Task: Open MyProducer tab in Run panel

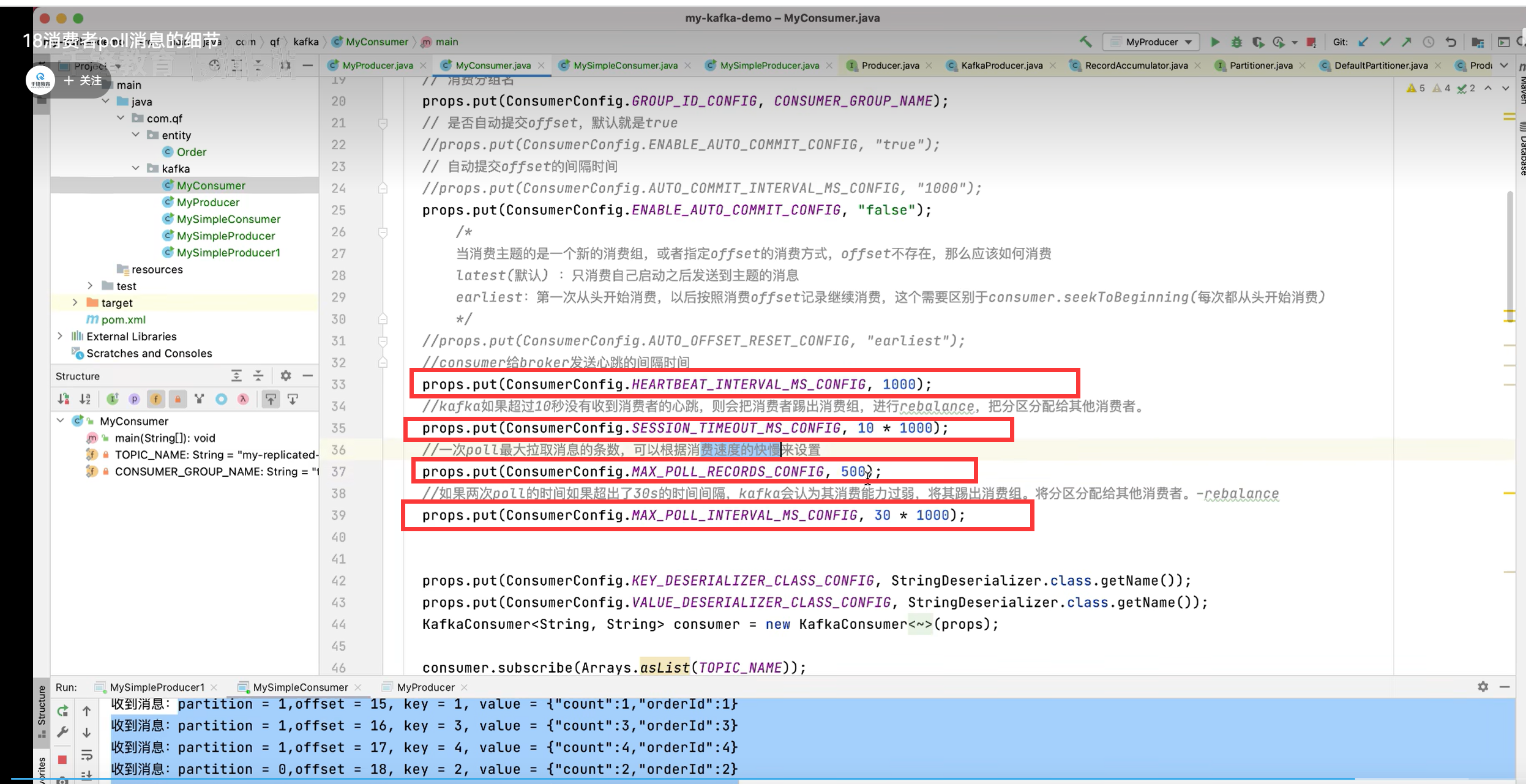Action: 425,687
